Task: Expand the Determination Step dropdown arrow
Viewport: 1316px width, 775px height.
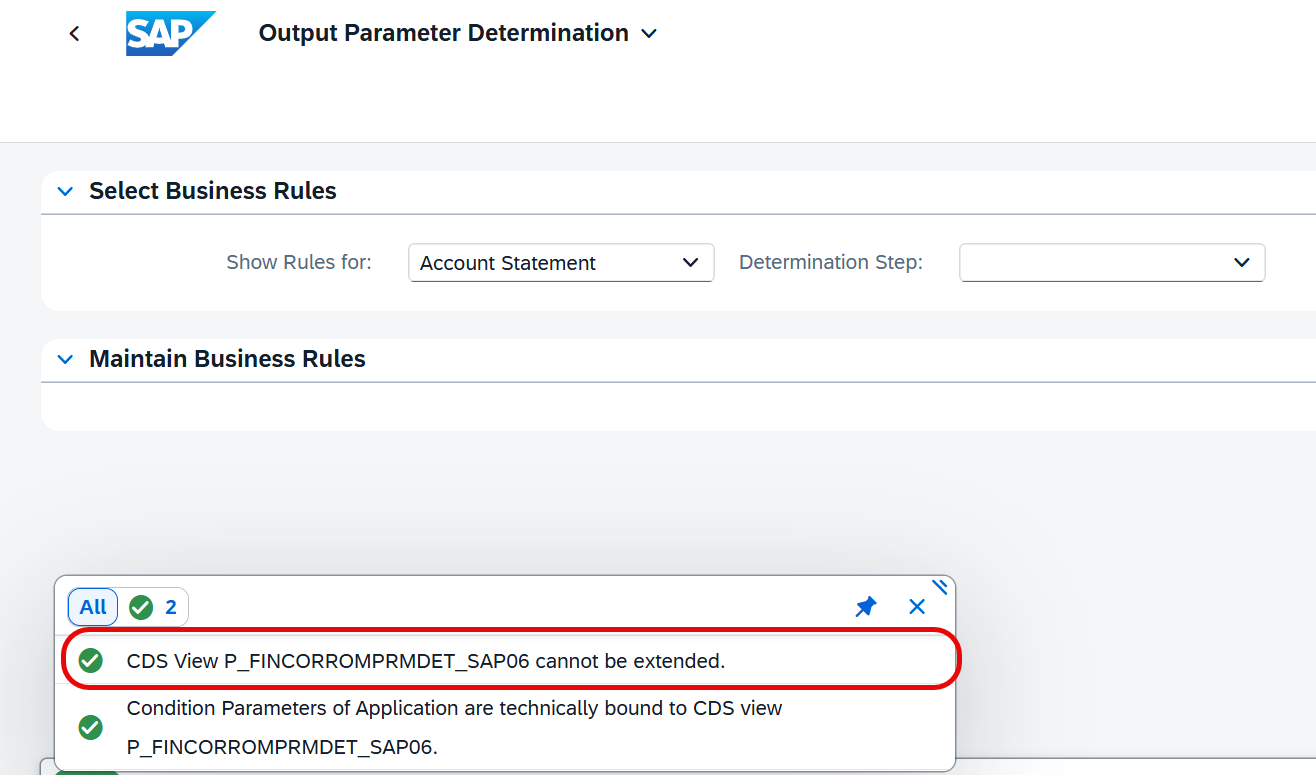Action: [x=1242, y=263]
